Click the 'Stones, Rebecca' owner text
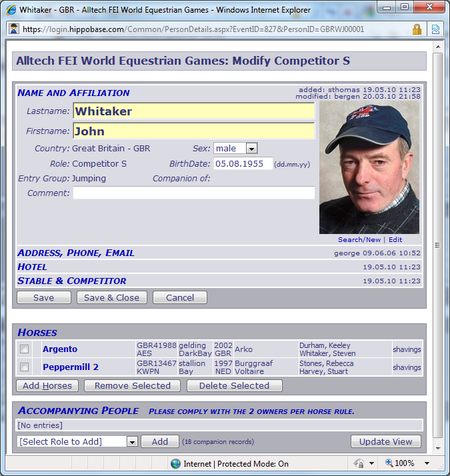 [326, 363]
